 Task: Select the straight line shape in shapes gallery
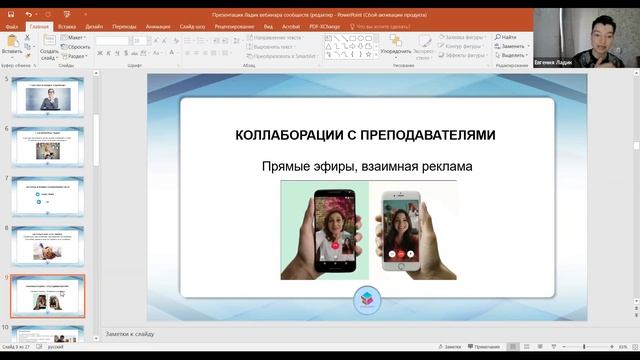[337, 38]
